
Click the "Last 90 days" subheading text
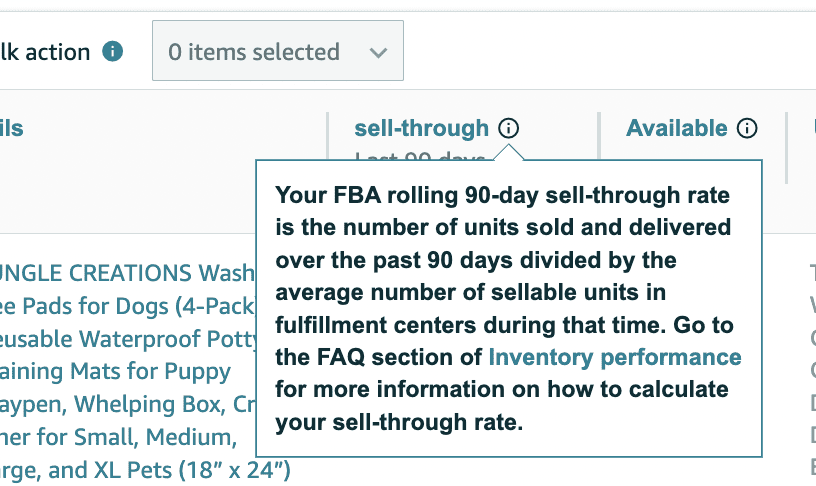tap(420, 157)
